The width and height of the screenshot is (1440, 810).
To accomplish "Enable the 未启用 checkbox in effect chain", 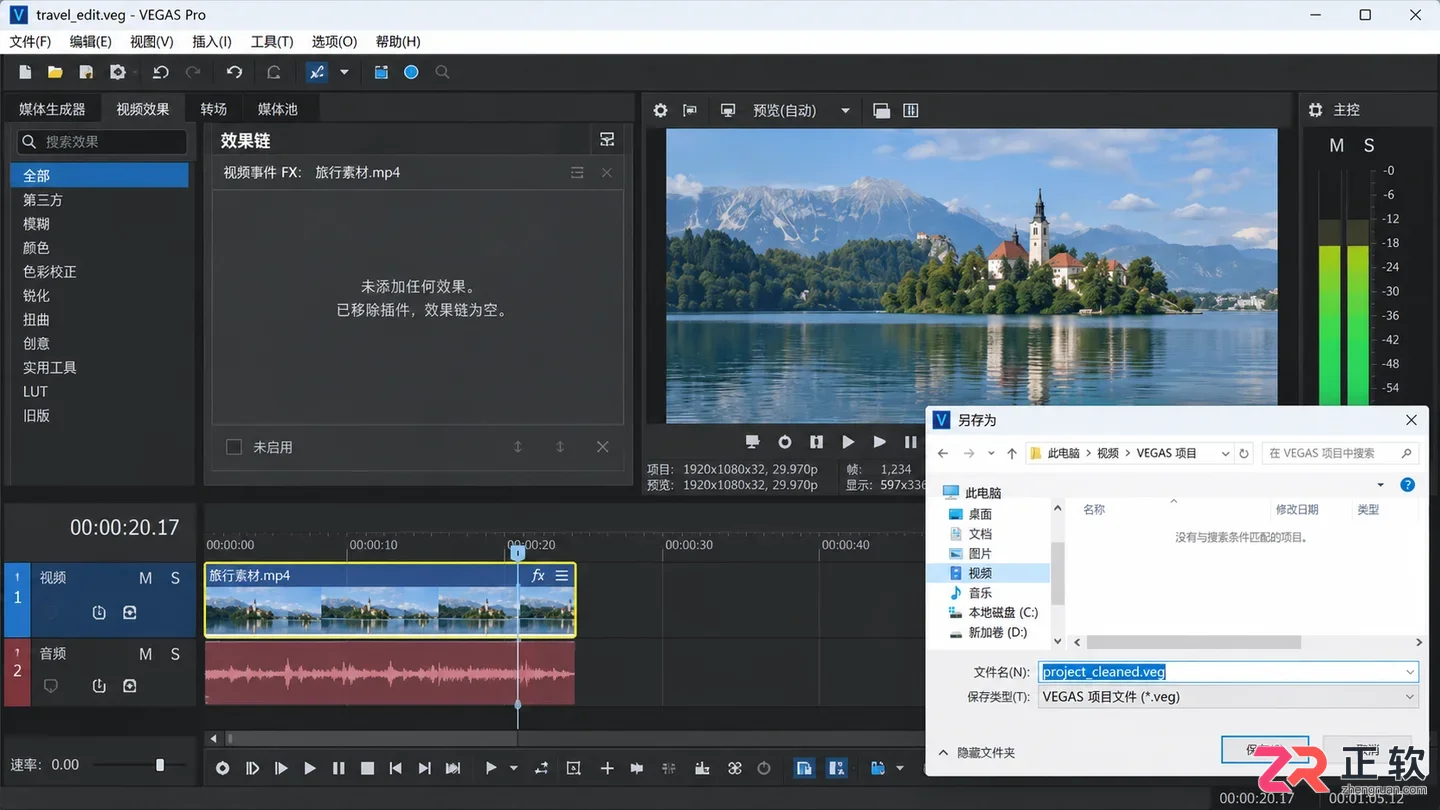I will [x=234, y=447].
